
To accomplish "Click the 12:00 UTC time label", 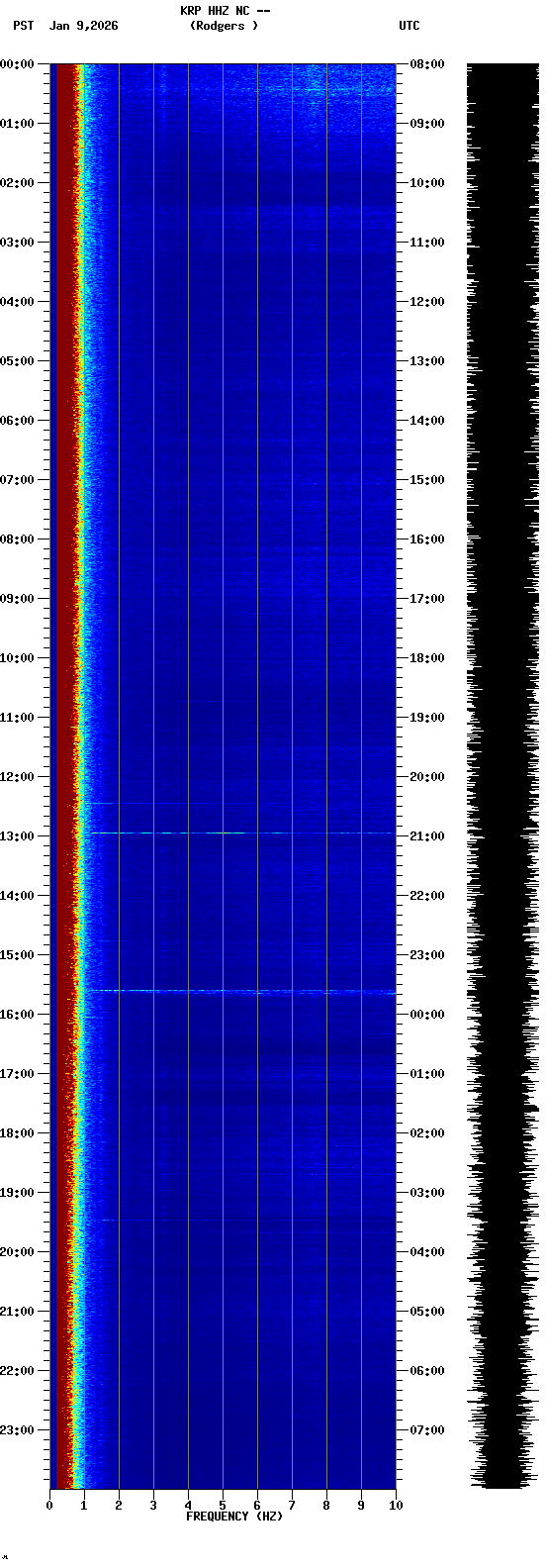I will tap(427, 302).
